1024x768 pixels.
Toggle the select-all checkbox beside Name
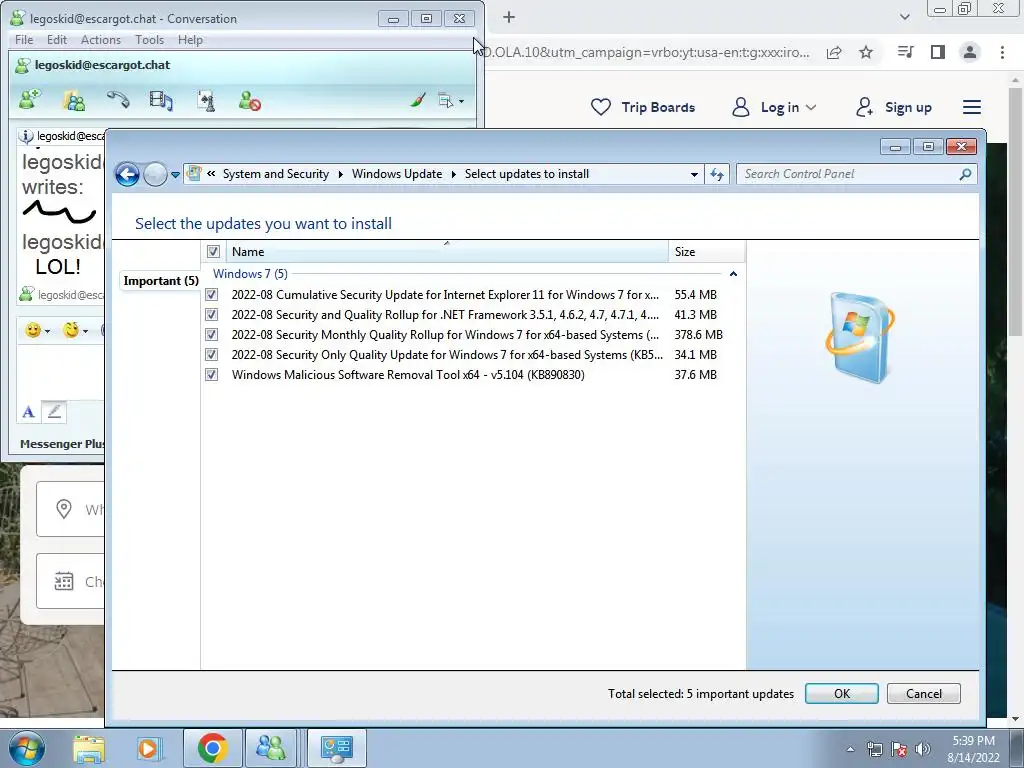(x=213, y=251)
